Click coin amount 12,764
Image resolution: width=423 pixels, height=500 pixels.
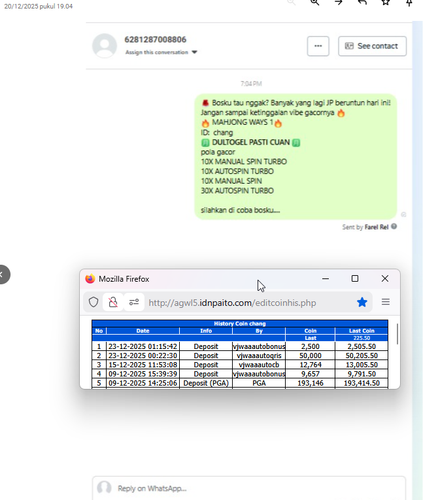pyautogui.click(x=310, y=365)
